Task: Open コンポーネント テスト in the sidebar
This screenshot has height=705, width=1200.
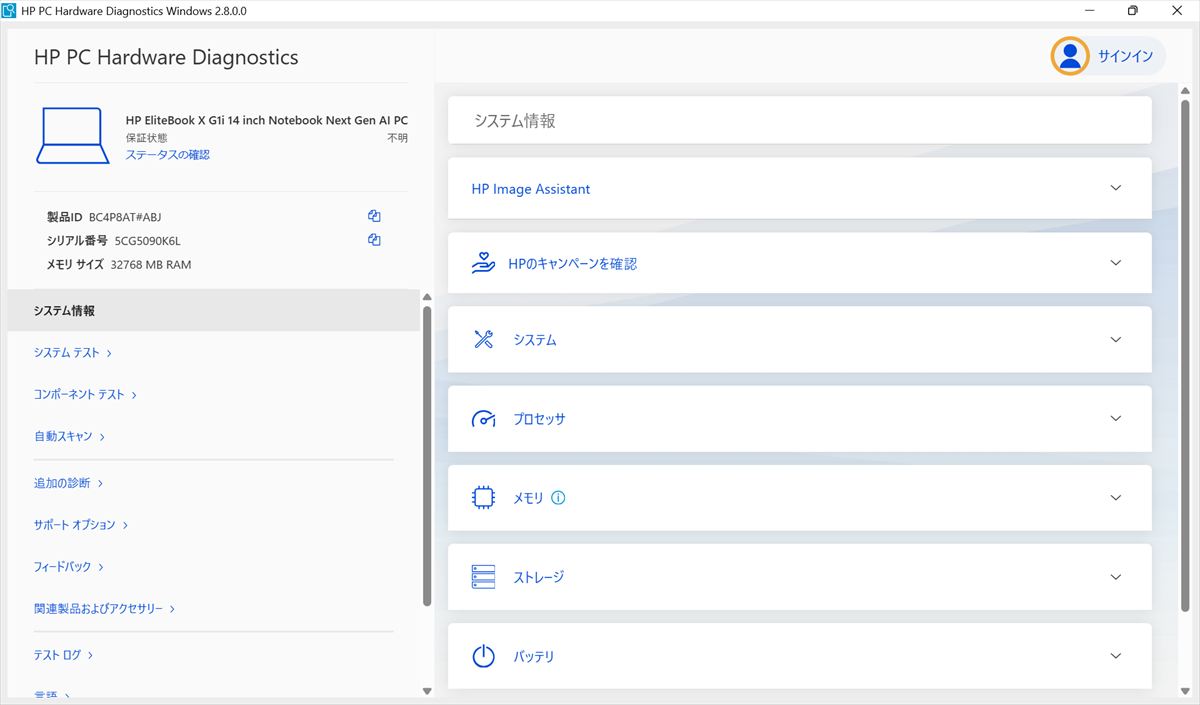Action: point(85,394)
